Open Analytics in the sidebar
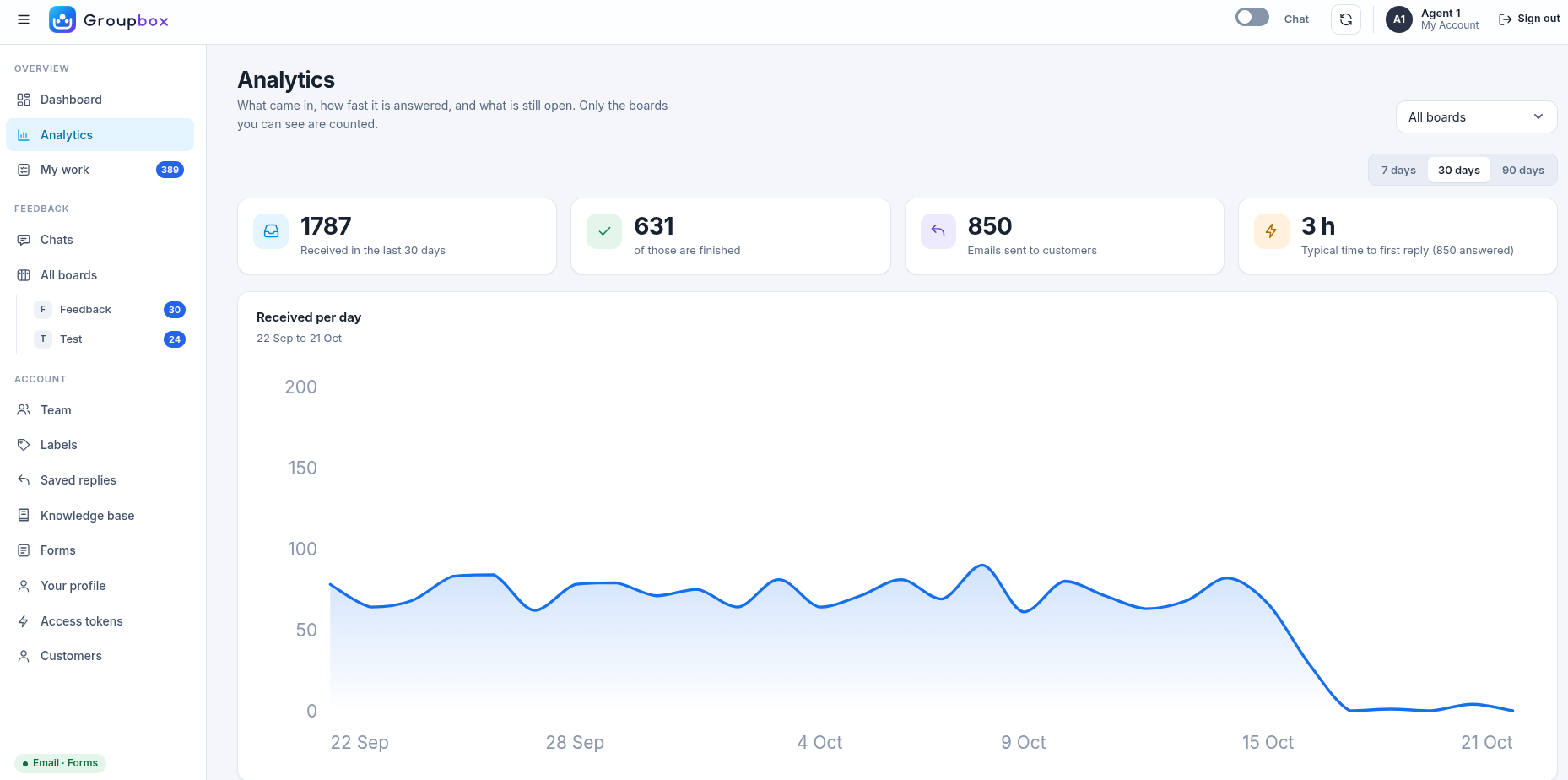Viewport: 1568px width, 780px height. [x=100, y=135]
